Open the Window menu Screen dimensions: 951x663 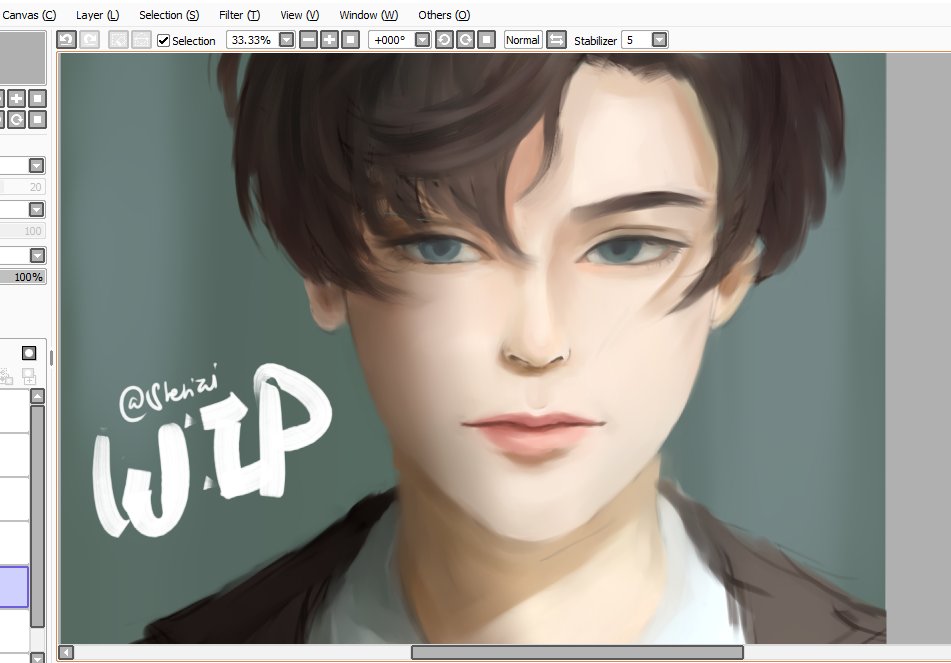[x=369, y=15]
